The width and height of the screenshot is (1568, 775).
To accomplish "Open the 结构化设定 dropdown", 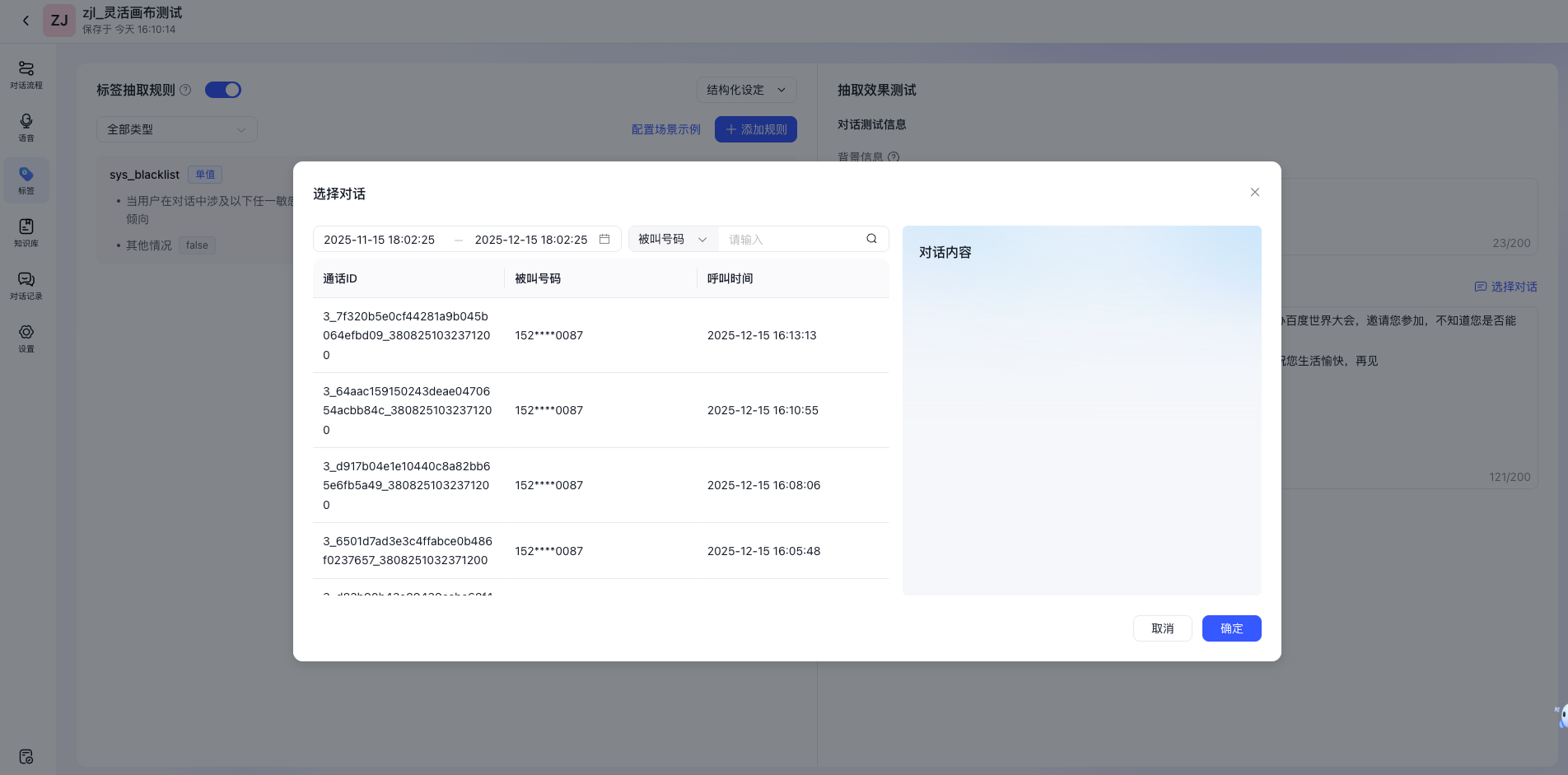I will [x=746, y=90].
